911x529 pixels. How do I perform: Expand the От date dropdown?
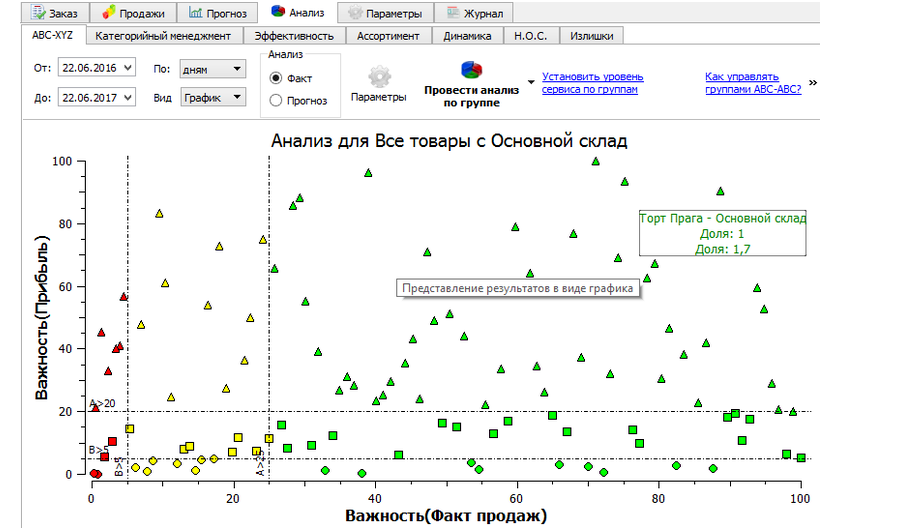[128, 68]
